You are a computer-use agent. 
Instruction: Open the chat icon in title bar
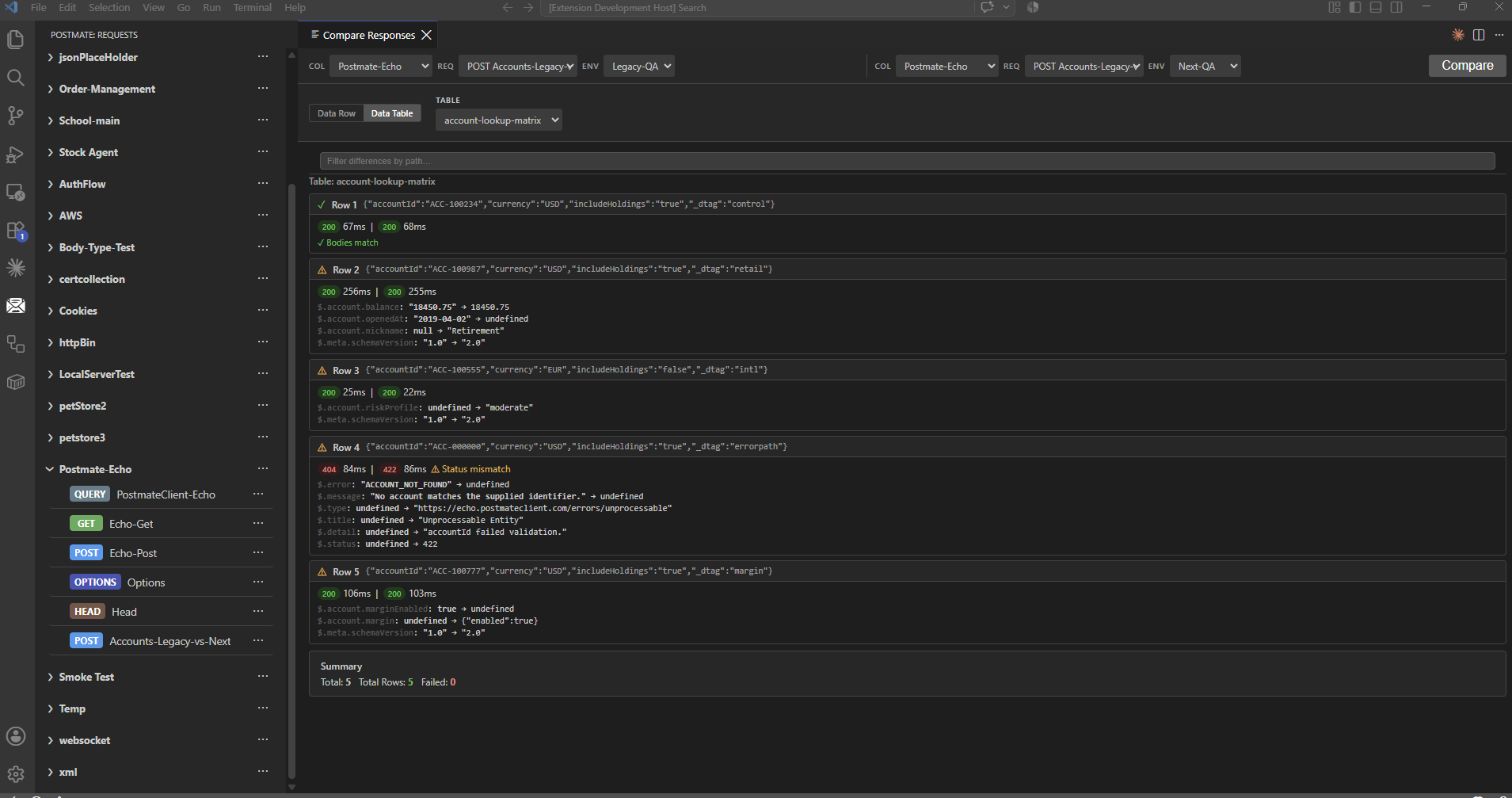coord(987,7)
